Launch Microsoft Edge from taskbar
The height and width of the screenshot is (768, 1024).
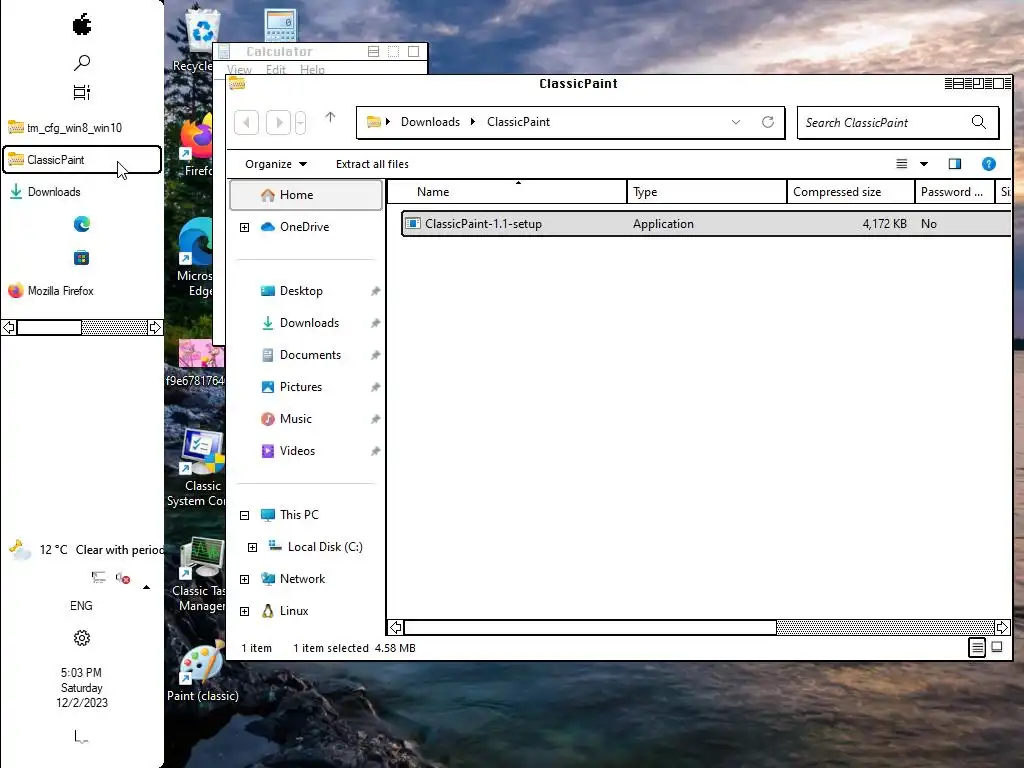[82, 225]
